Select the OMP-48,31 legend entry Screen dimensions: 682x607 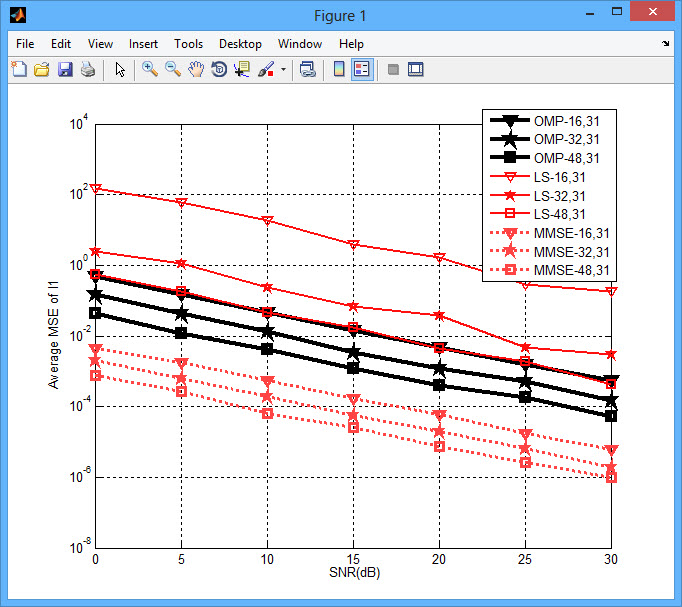pyautogui.click(x=549, y=158)
